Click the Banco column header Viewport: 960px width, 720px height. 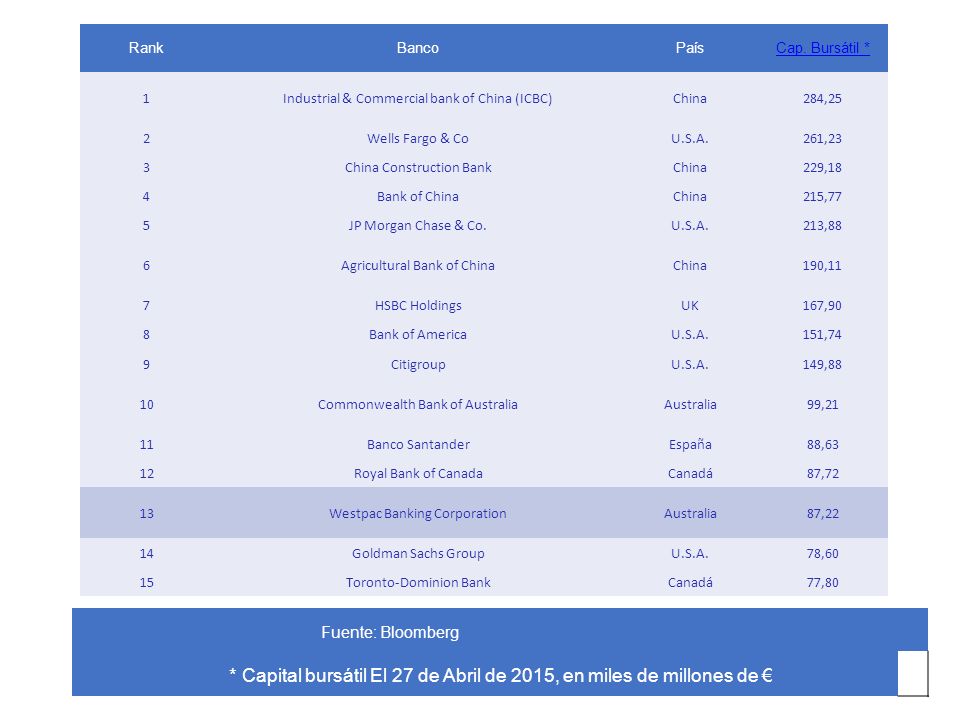(x=418, y=48)
